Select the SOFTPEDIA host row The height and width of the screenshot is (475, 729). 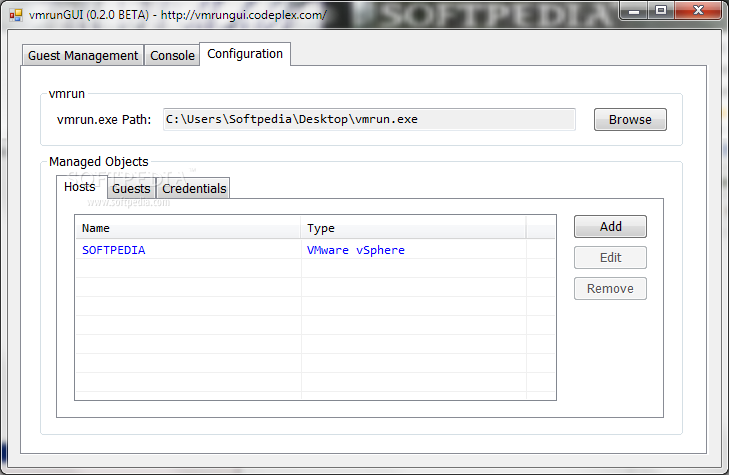click(x=315, y=250)
